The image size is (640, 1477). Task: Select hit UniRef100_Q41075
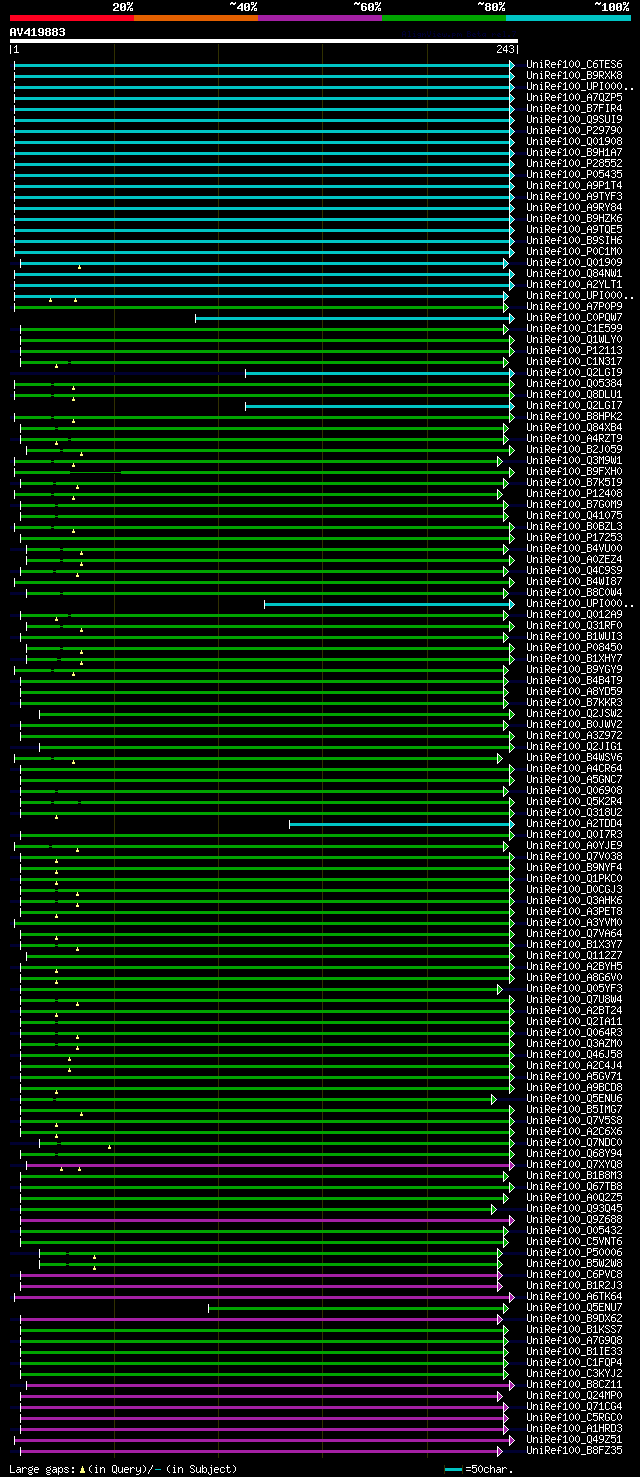point(574,515)
